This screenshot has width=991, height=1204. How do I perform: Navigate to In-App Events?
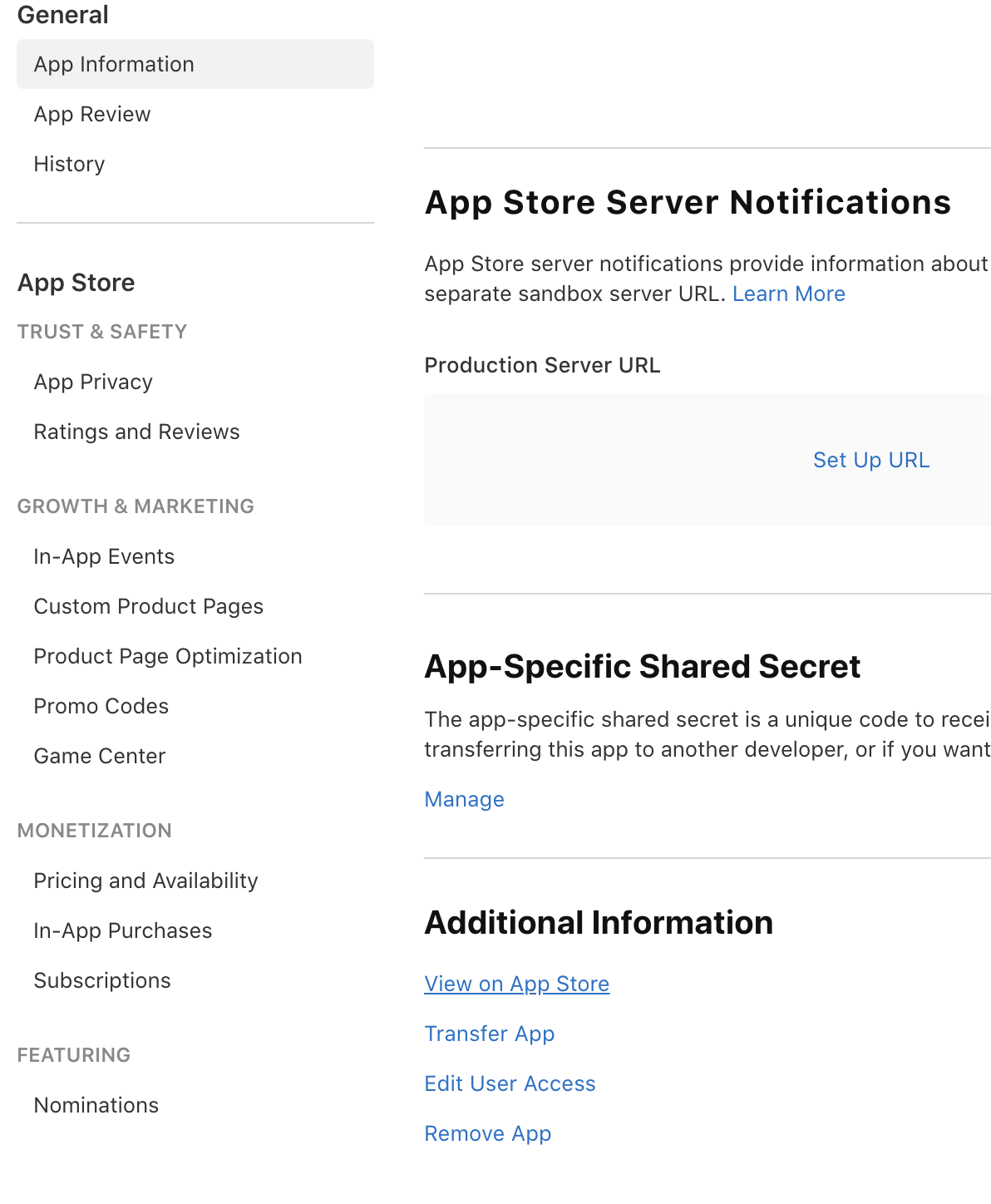pos(104,556)
